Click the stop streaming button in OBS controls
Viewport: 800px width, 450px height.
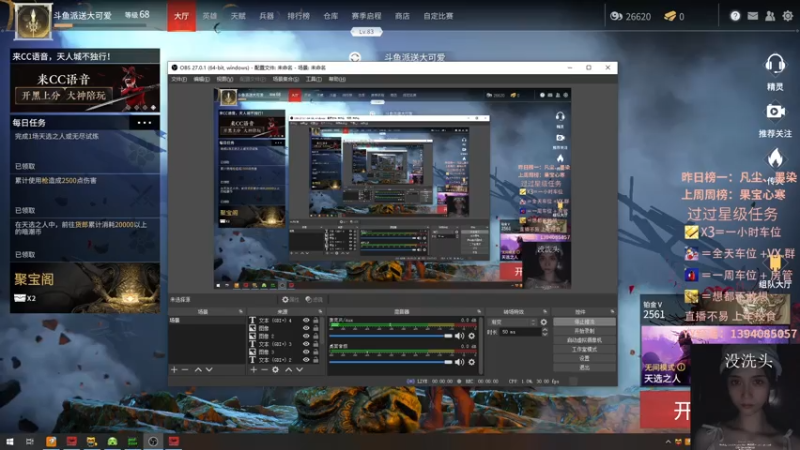(x=584, y=322)
